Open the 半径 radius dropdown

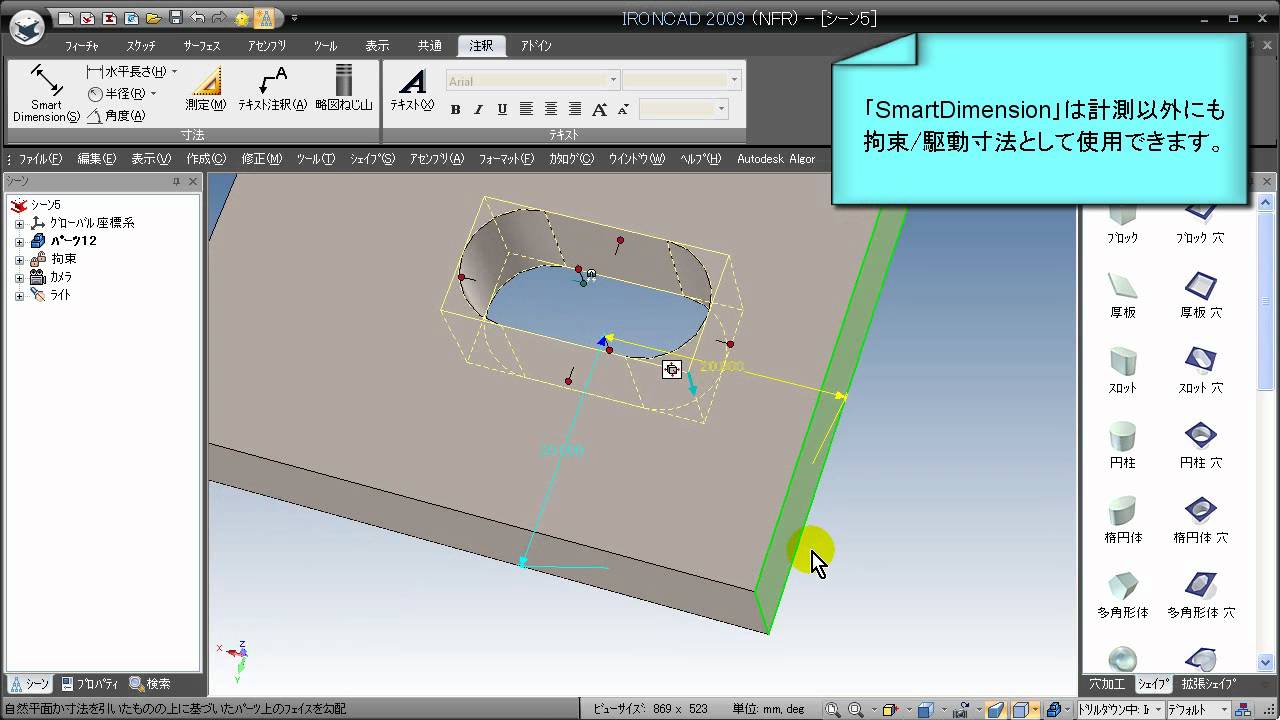[x=153, y=94]
